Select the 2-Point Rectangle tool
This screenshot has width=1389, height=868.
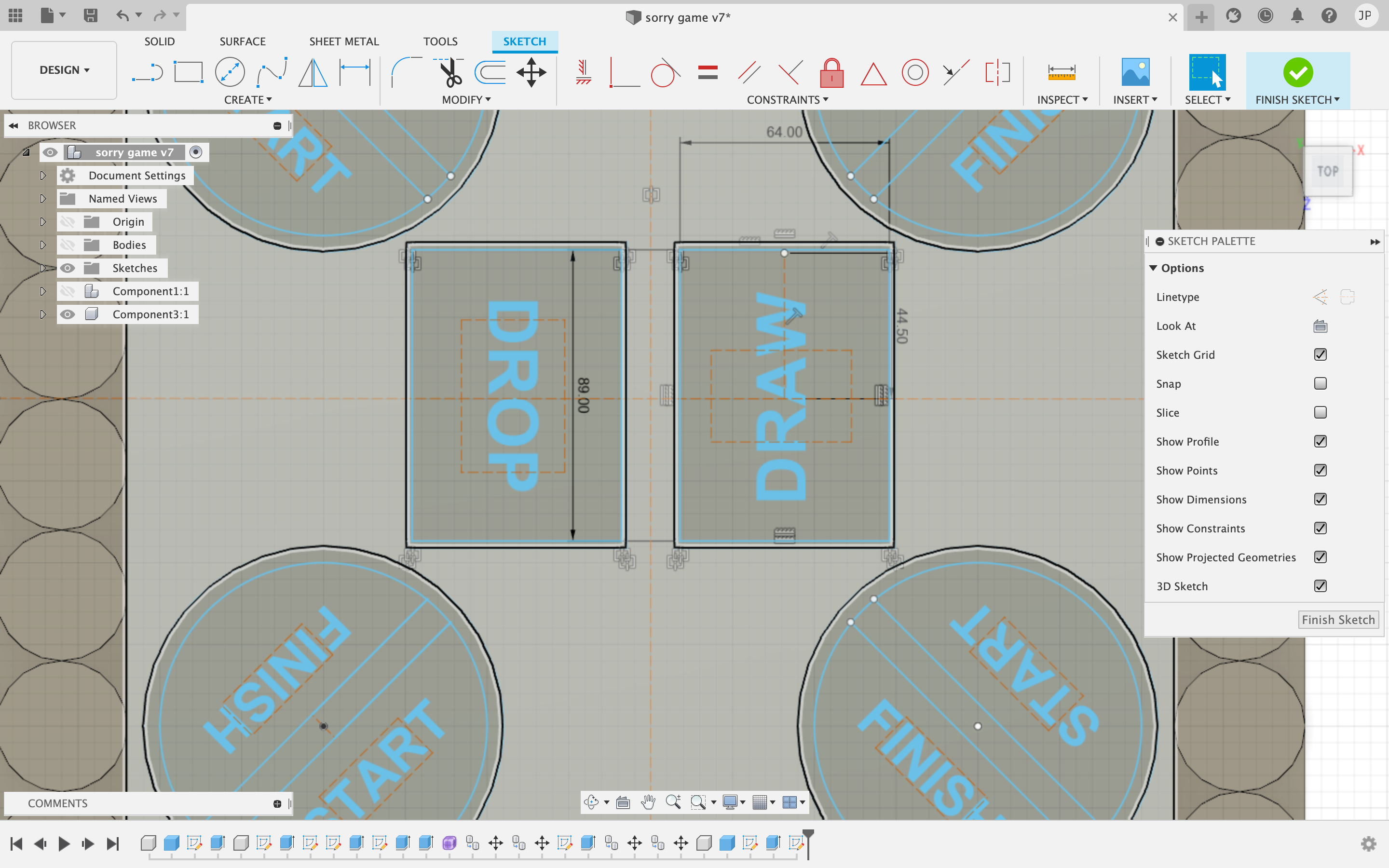(189, 73)
